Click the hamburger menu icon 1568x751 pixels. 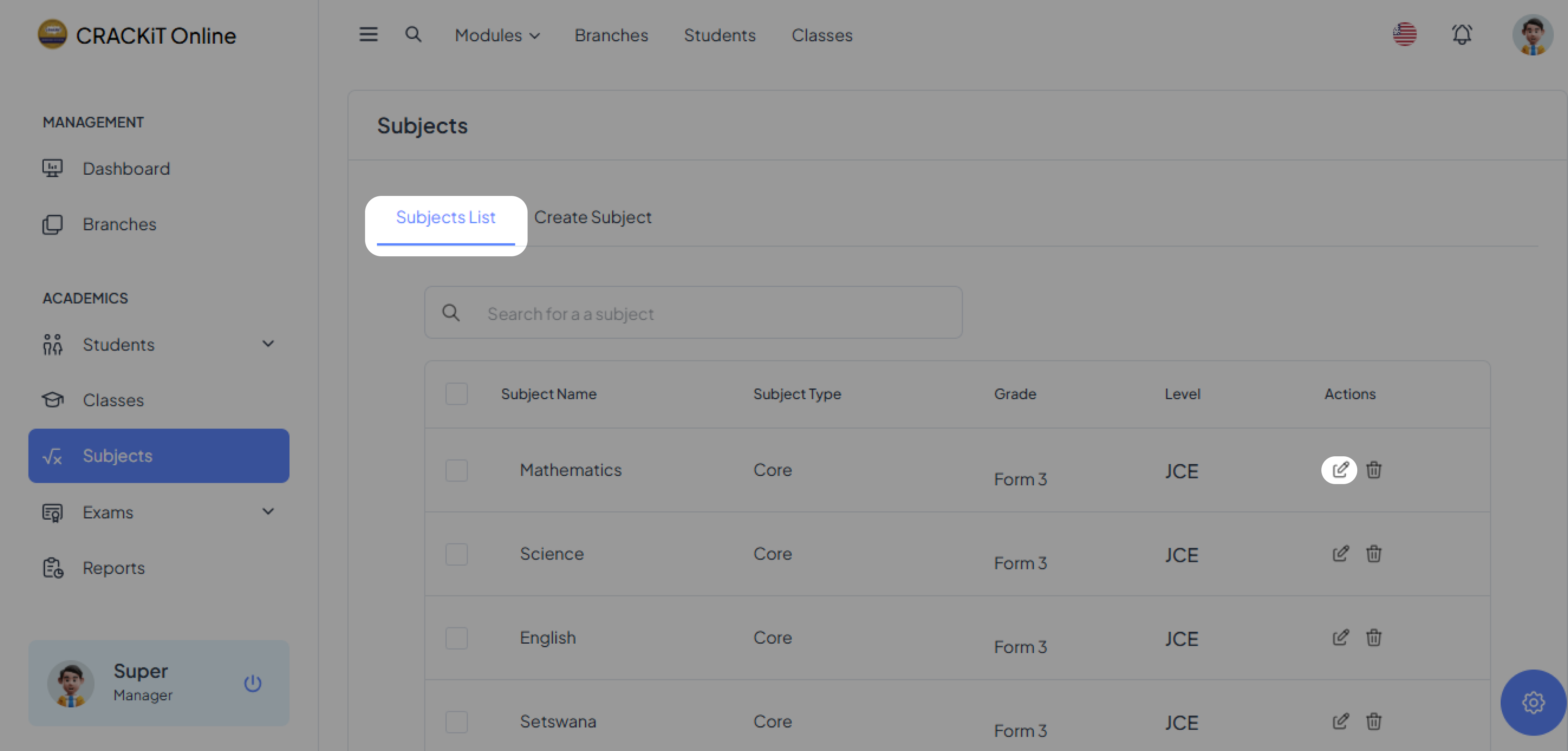tap(368, 35)
